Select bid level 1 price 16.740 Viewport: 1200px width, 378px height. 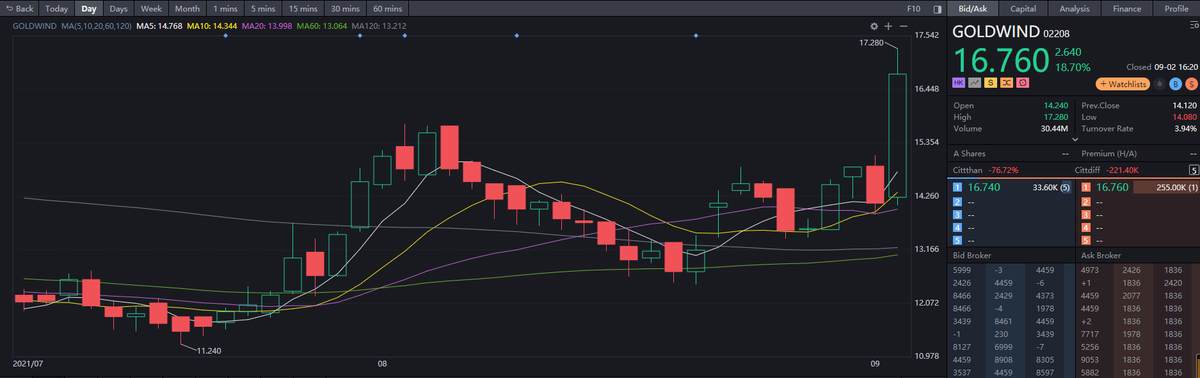[x=984, y=186]
